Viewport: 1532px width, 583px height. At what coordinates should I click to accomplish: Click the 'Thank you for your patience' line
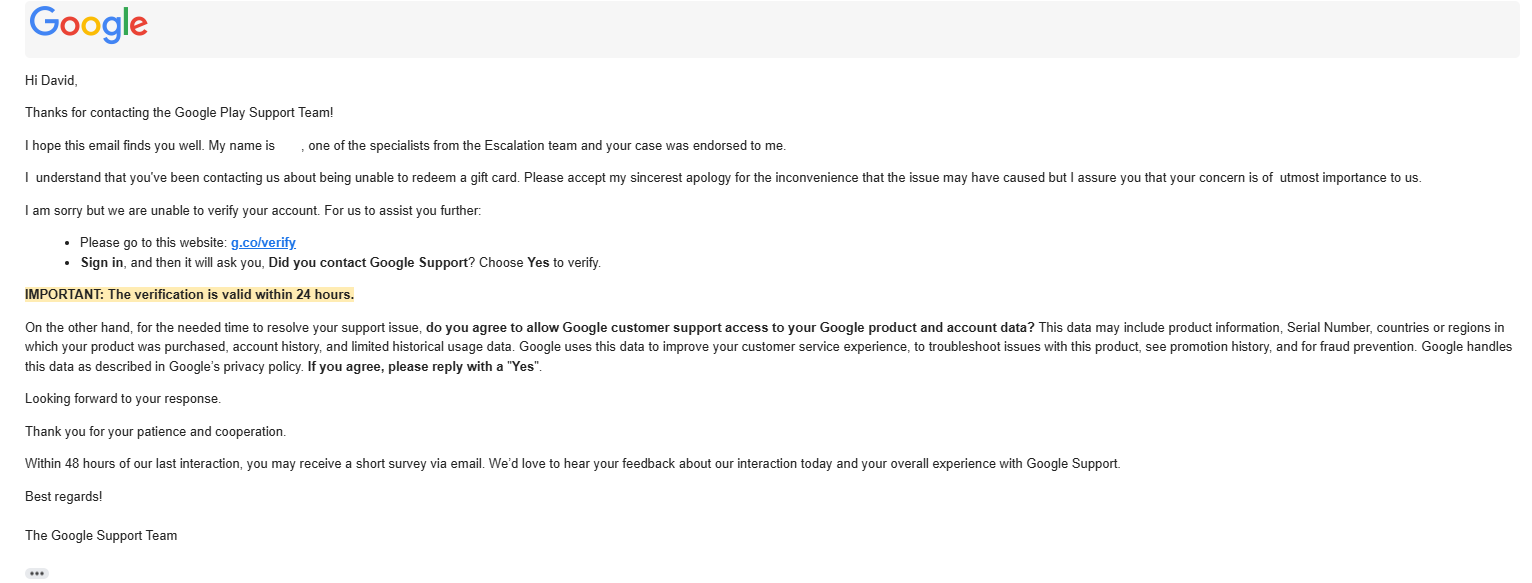(155, 431)
